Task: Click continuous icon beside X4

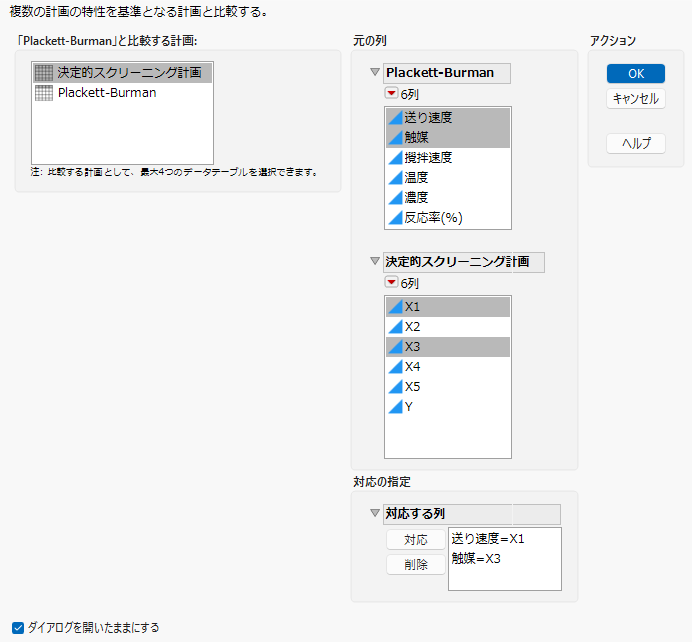Action: click(x=395, y=367)
